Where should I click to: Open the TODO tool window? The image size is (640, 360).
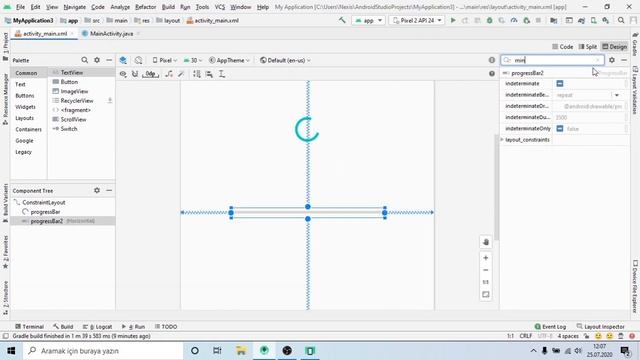(166, 327)
